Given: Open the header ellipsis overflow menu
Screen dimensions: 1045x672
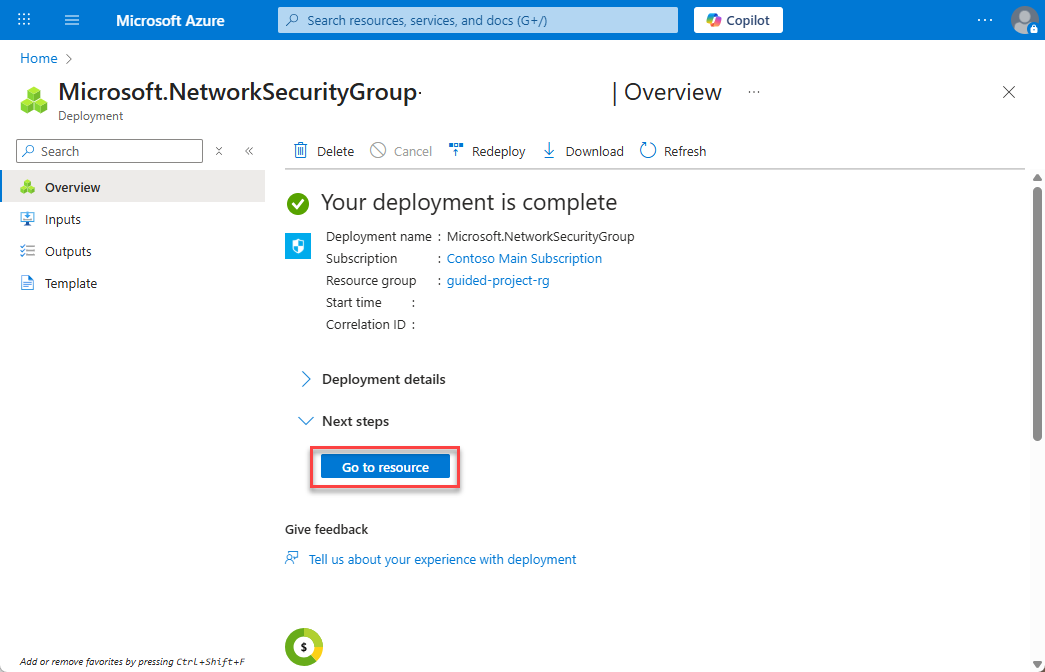Looking at the screenshot, I should coord(984,20).
